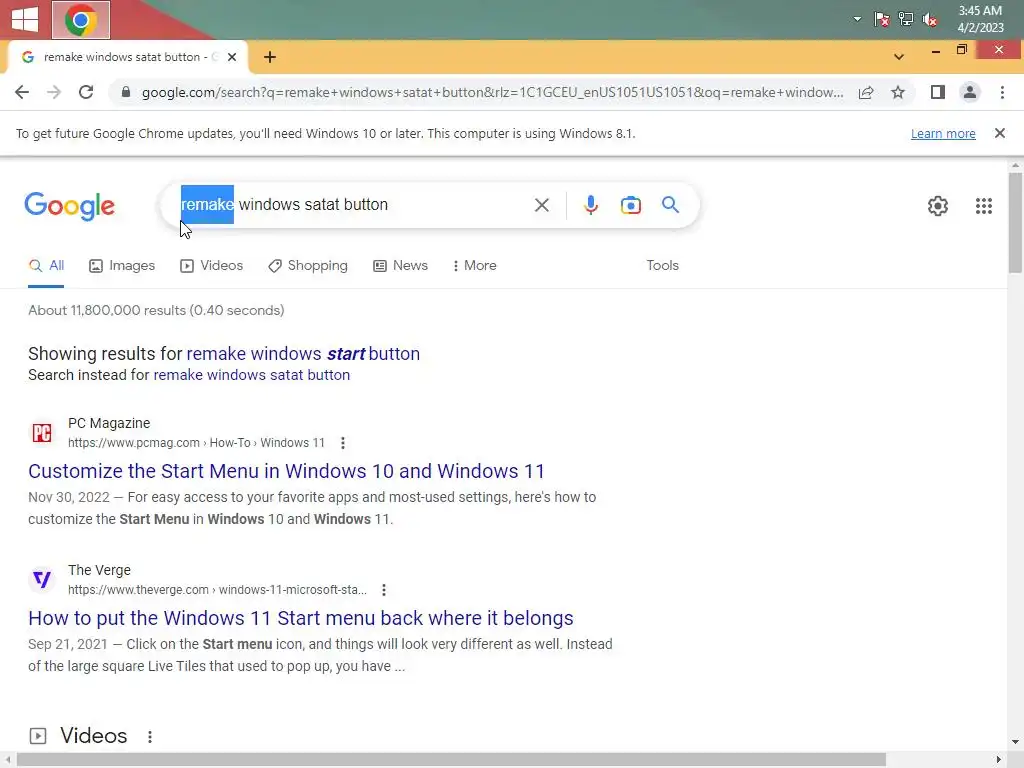The height and width of the screenshot is (768, 1024).
Task: Open PC Magazine result options menu
Action: [x=343, y=443]
